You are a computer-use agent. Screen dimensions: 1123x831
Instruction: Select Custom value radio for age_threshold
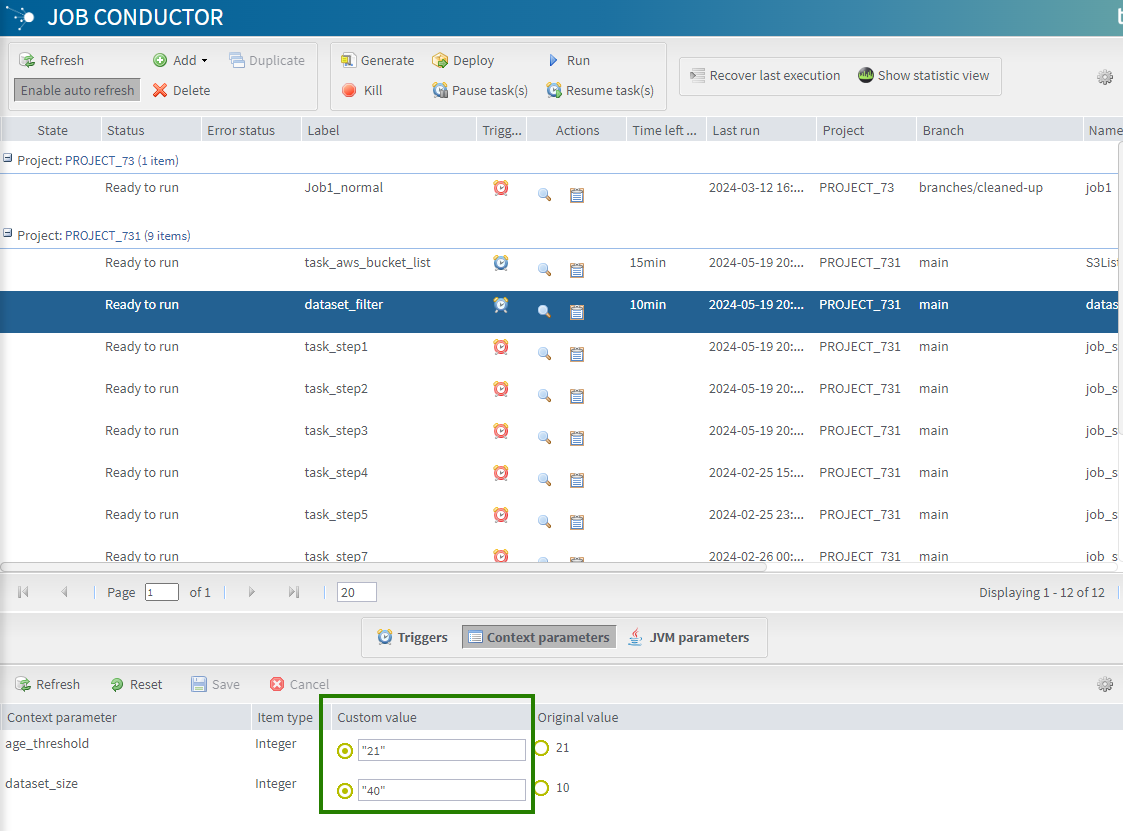click(344, 750)
